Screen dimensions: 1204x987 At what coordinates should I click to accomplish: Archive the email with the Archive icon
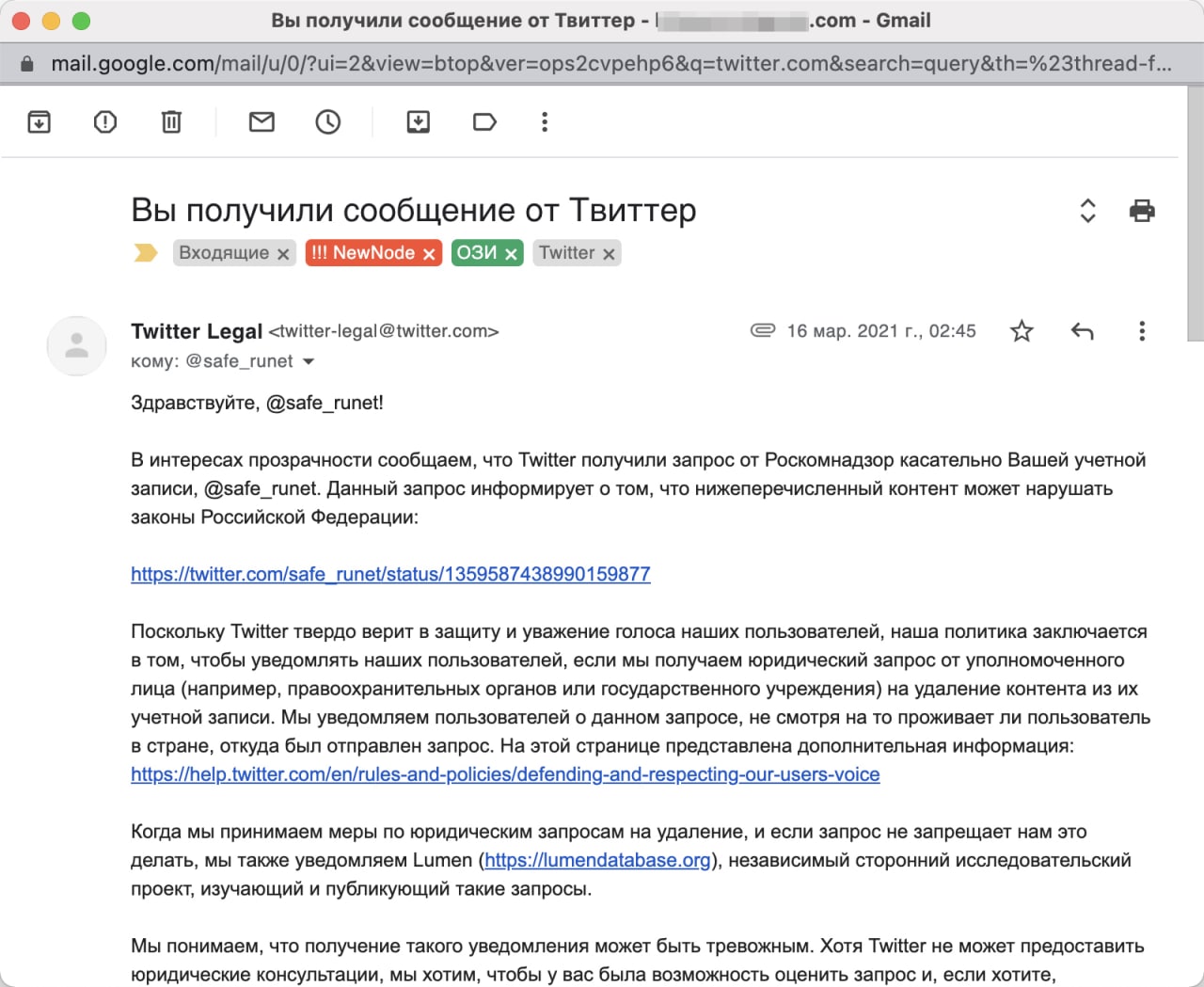click(39, 121)
